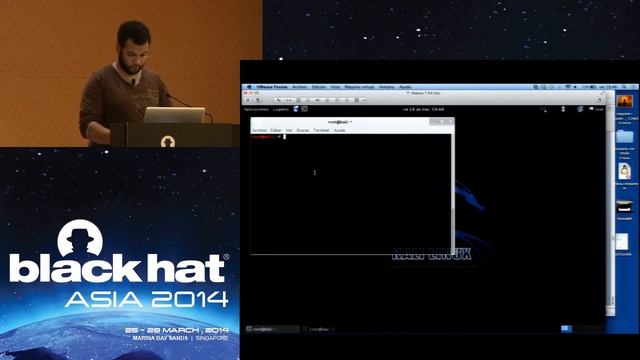Select the sunset image thumbnail on desktop
The width and height of the screenshot is (640, 360).
pyautogui.click(x=624, y=100)
